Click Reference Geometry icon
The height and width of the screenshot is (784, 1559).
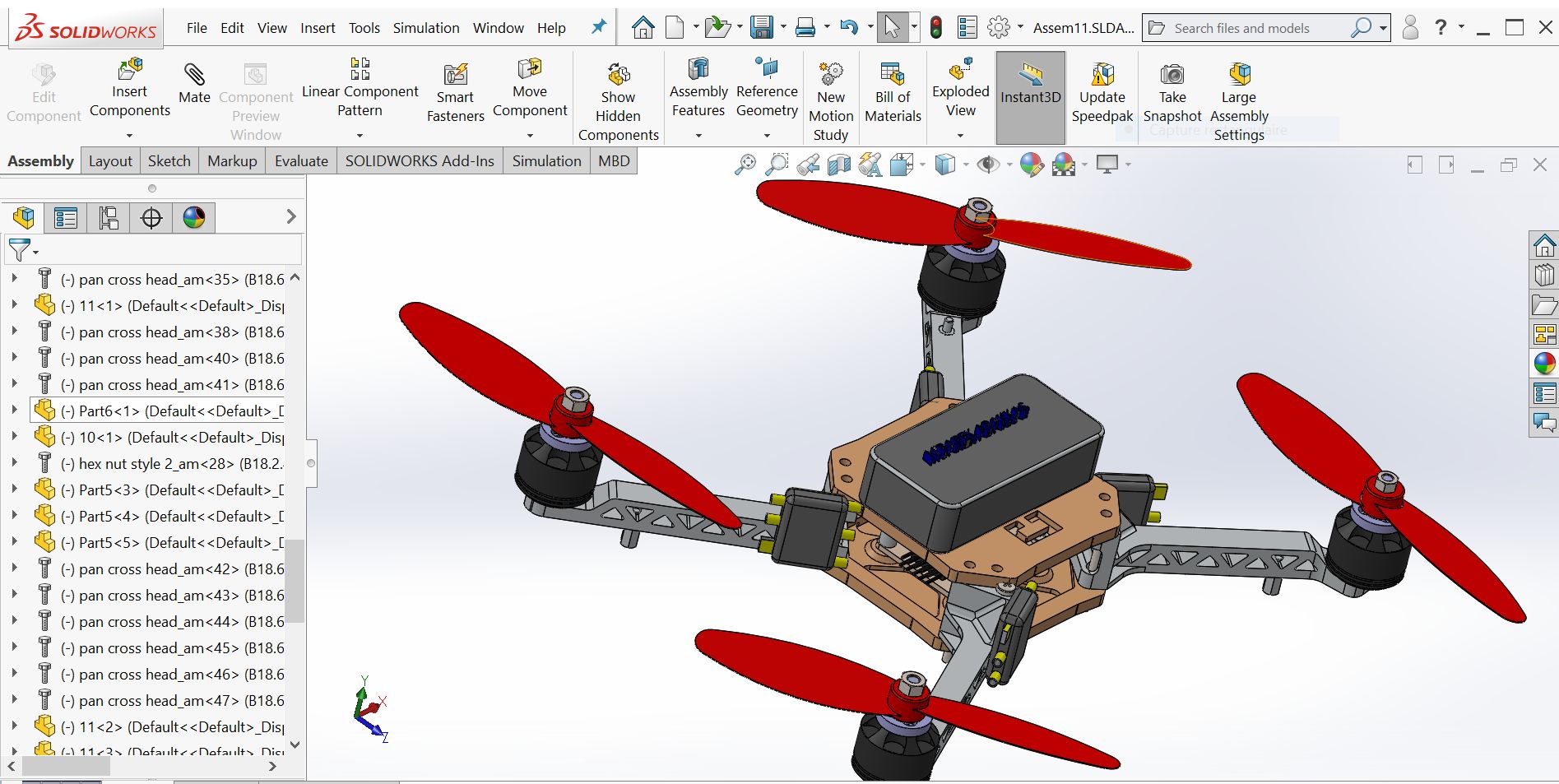[x=767, y=68]
